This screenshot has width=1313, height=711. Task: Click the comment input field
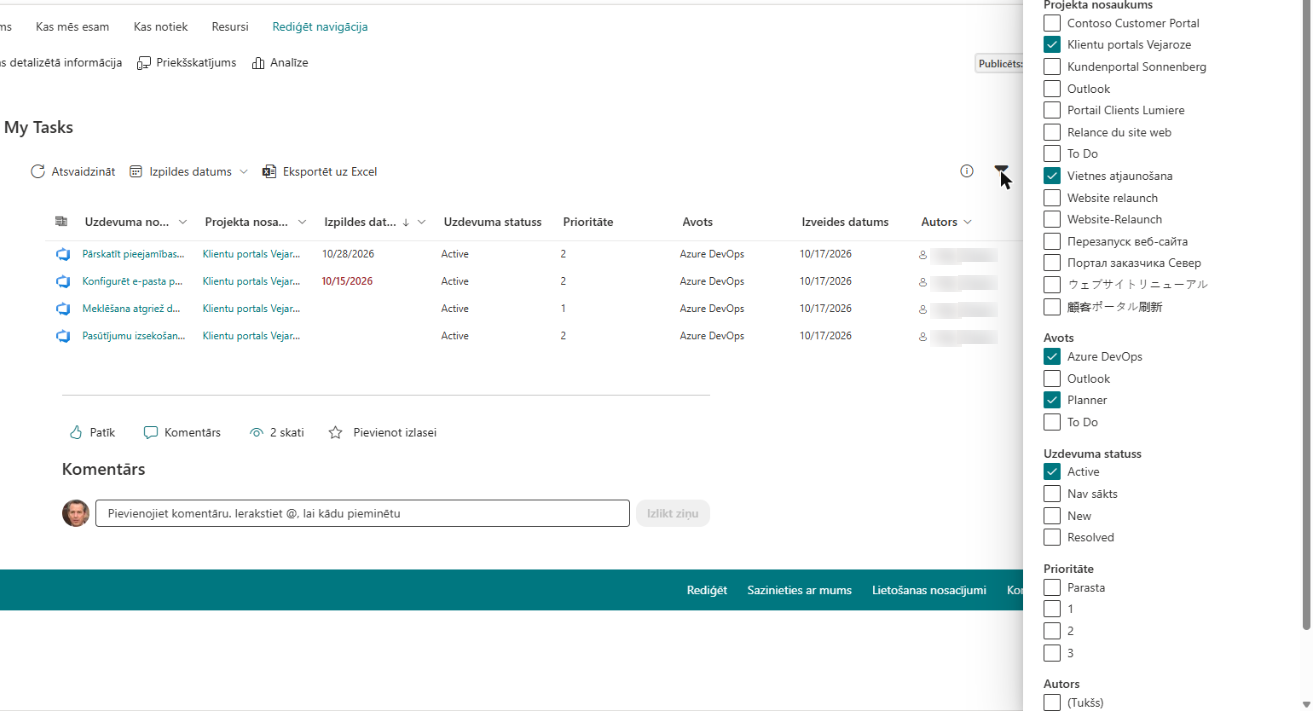[x=362, y=514]
